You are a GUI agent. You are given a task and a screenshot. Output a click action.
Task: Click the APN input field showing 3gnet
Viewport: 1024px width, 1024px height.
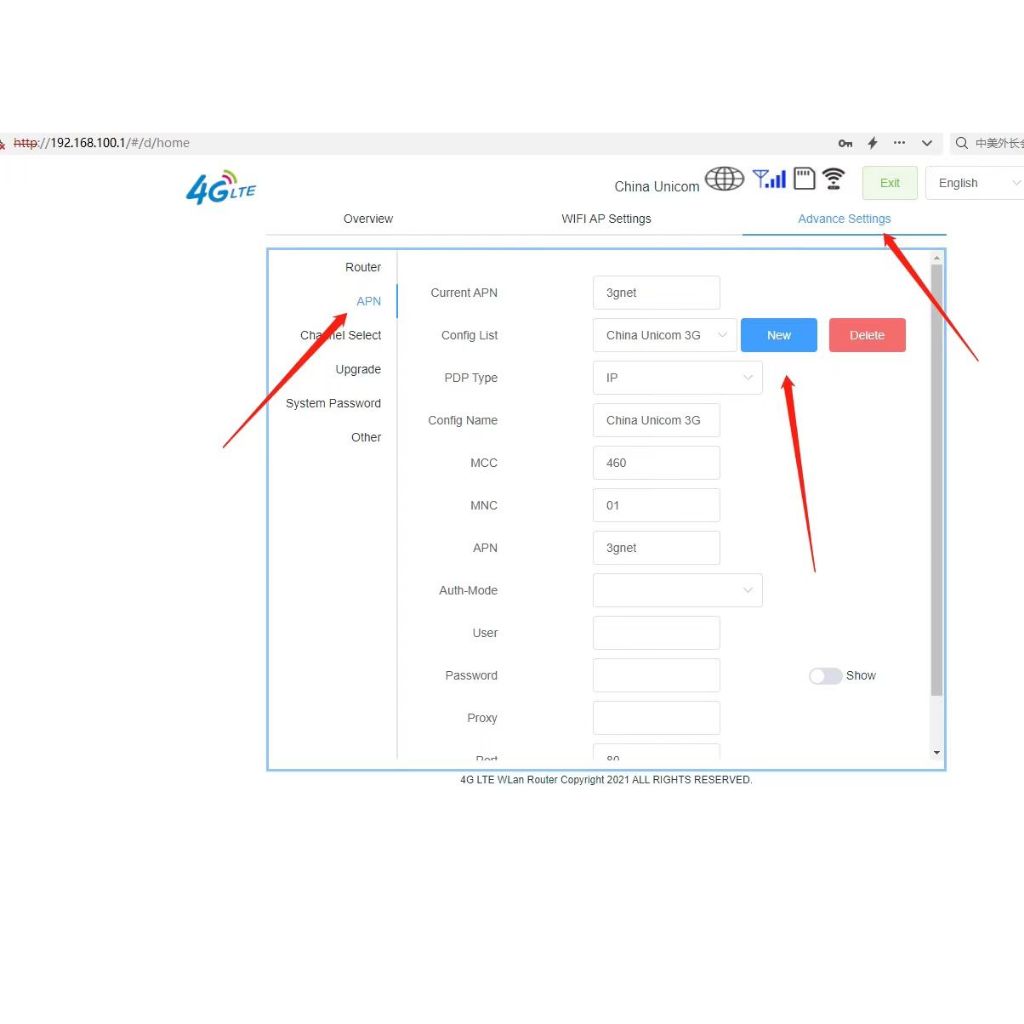coord(656,548)
